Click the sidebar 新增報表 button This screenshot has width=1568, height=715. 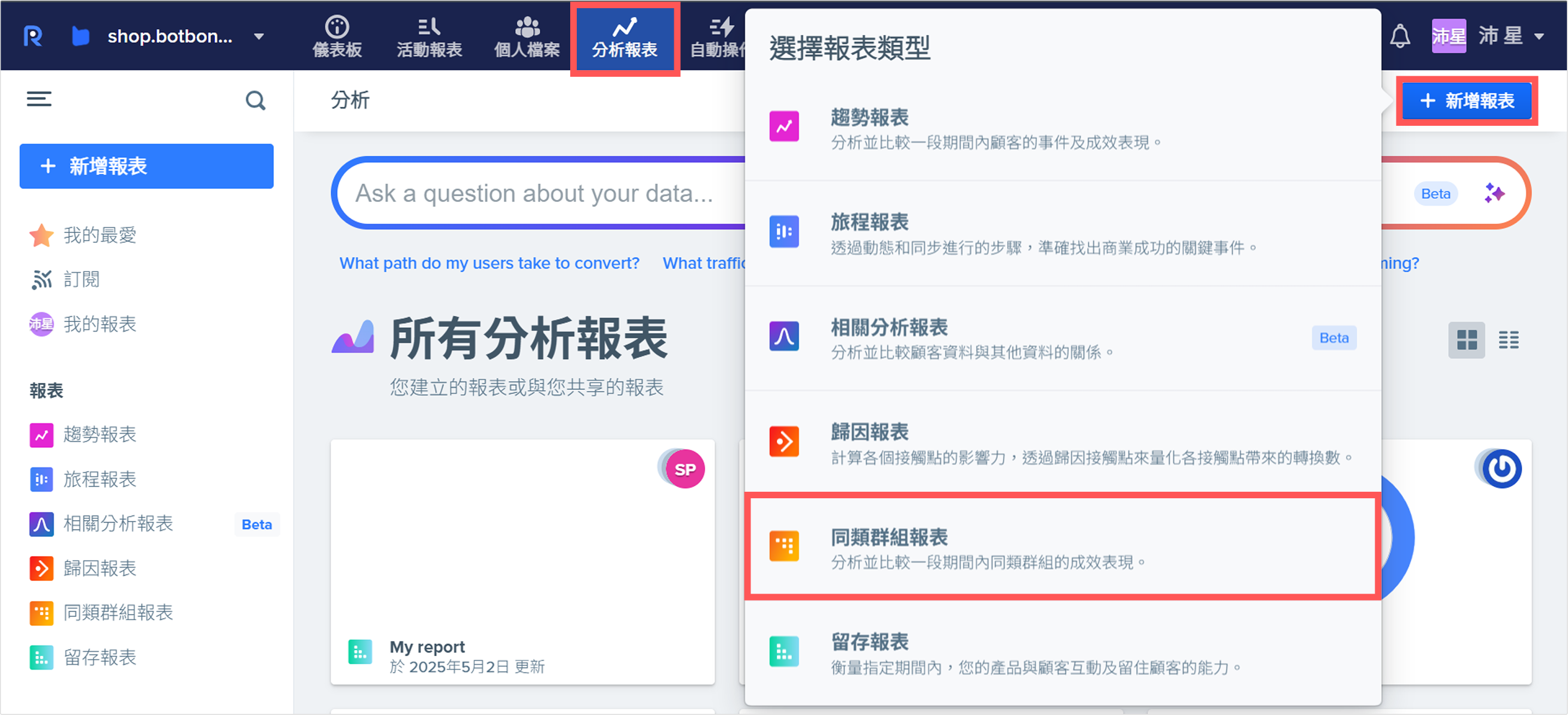146,166
